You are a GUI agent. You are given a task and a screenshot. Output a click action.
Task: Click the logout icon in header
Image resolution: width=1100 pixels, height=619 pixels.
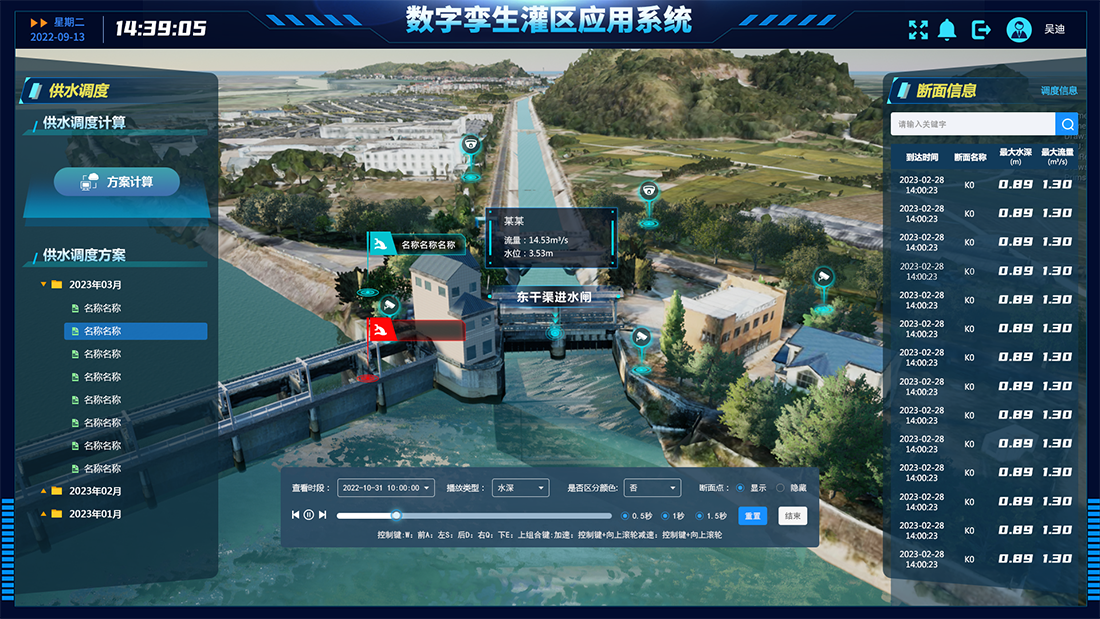pyautogui.click(x=981, y=30)
